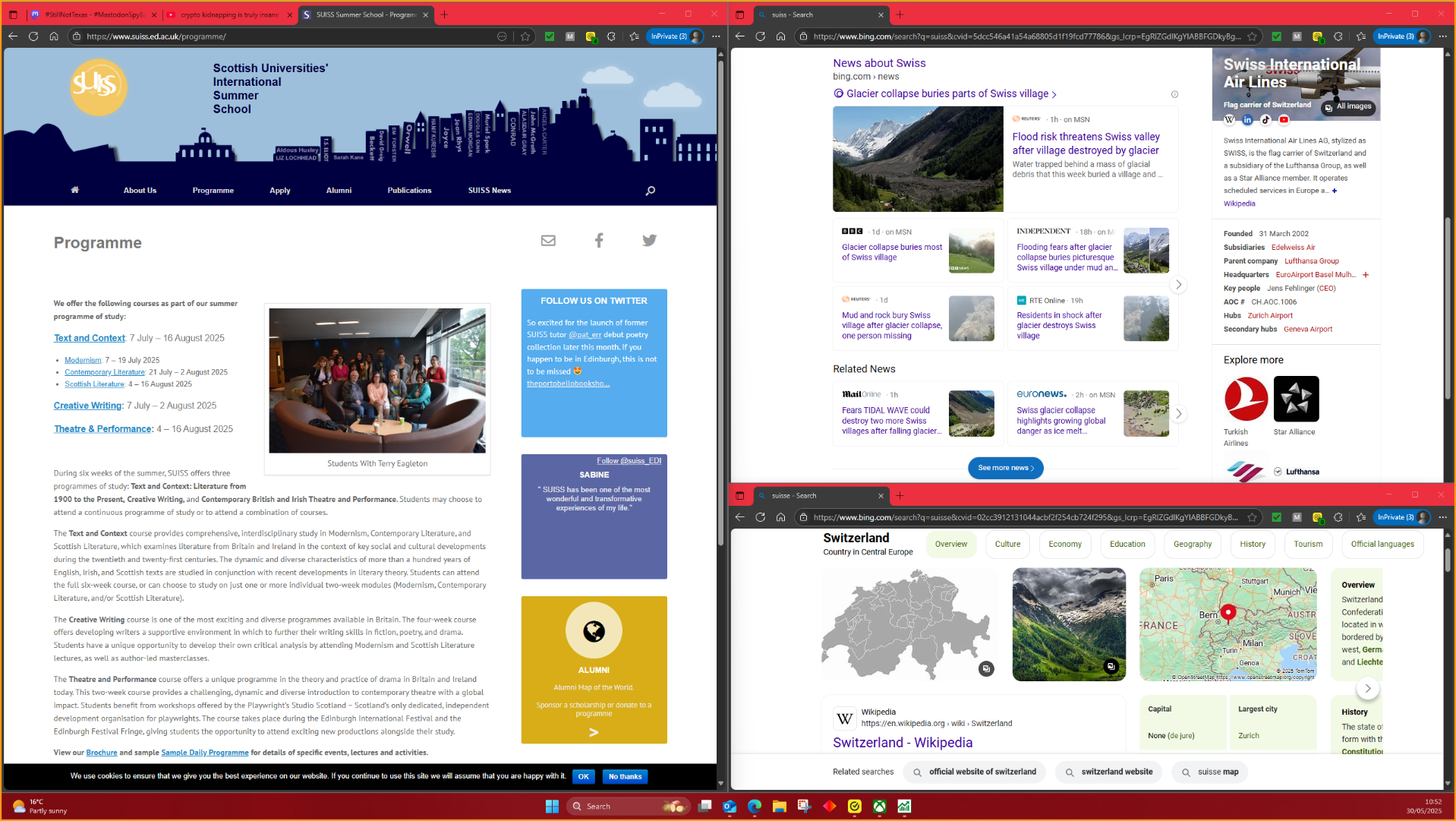1456x821 pixels.
Task: Click the address bar in the bottom-right Bing window
Action: [x=1025, y=517]
